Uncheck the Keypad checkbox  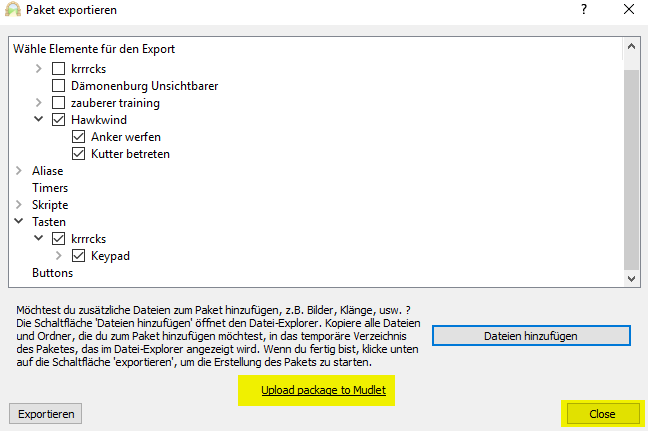click(x=79, y=256)
